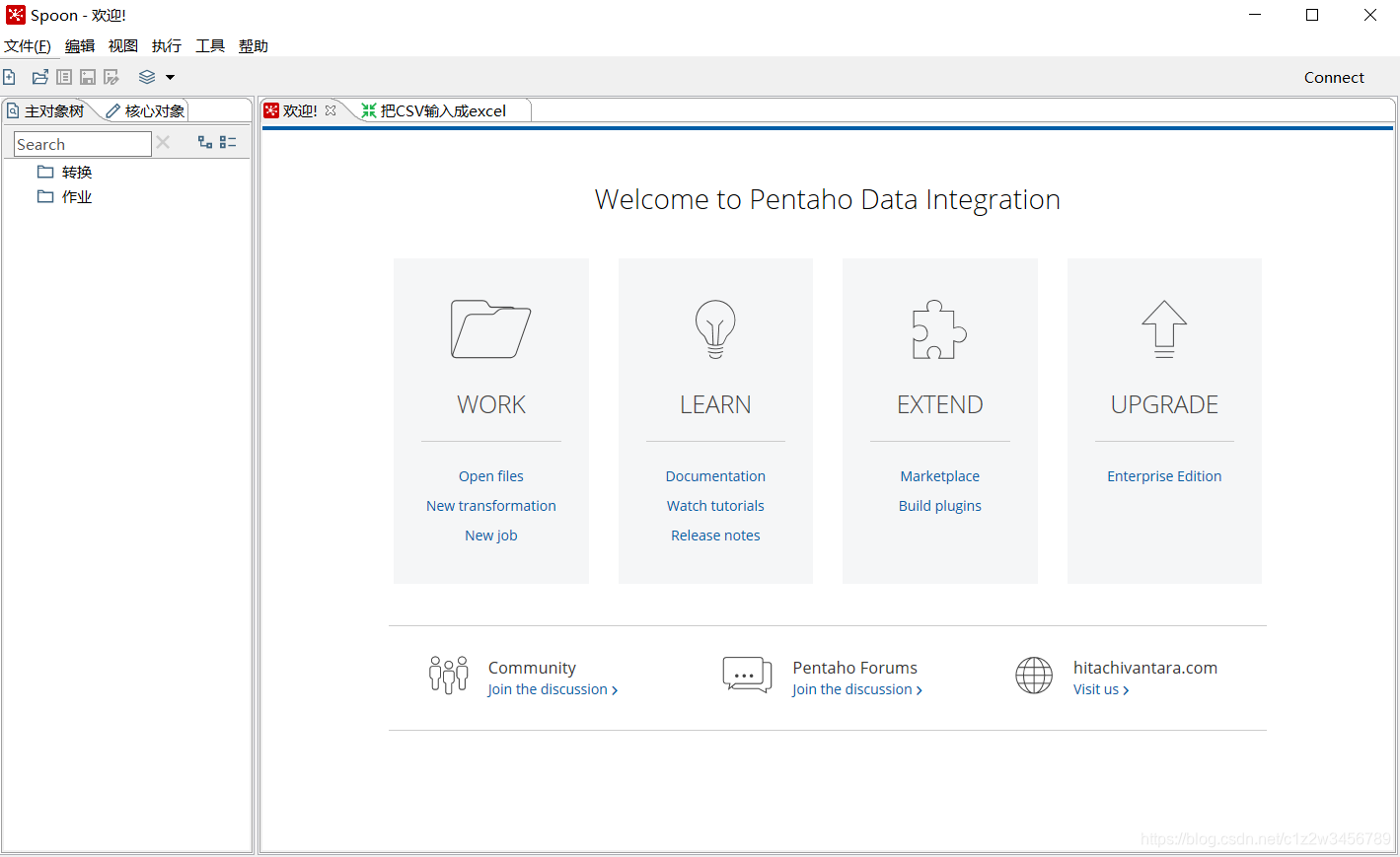Clear the search field with X
1400x857 pixels.
(163, 143)
